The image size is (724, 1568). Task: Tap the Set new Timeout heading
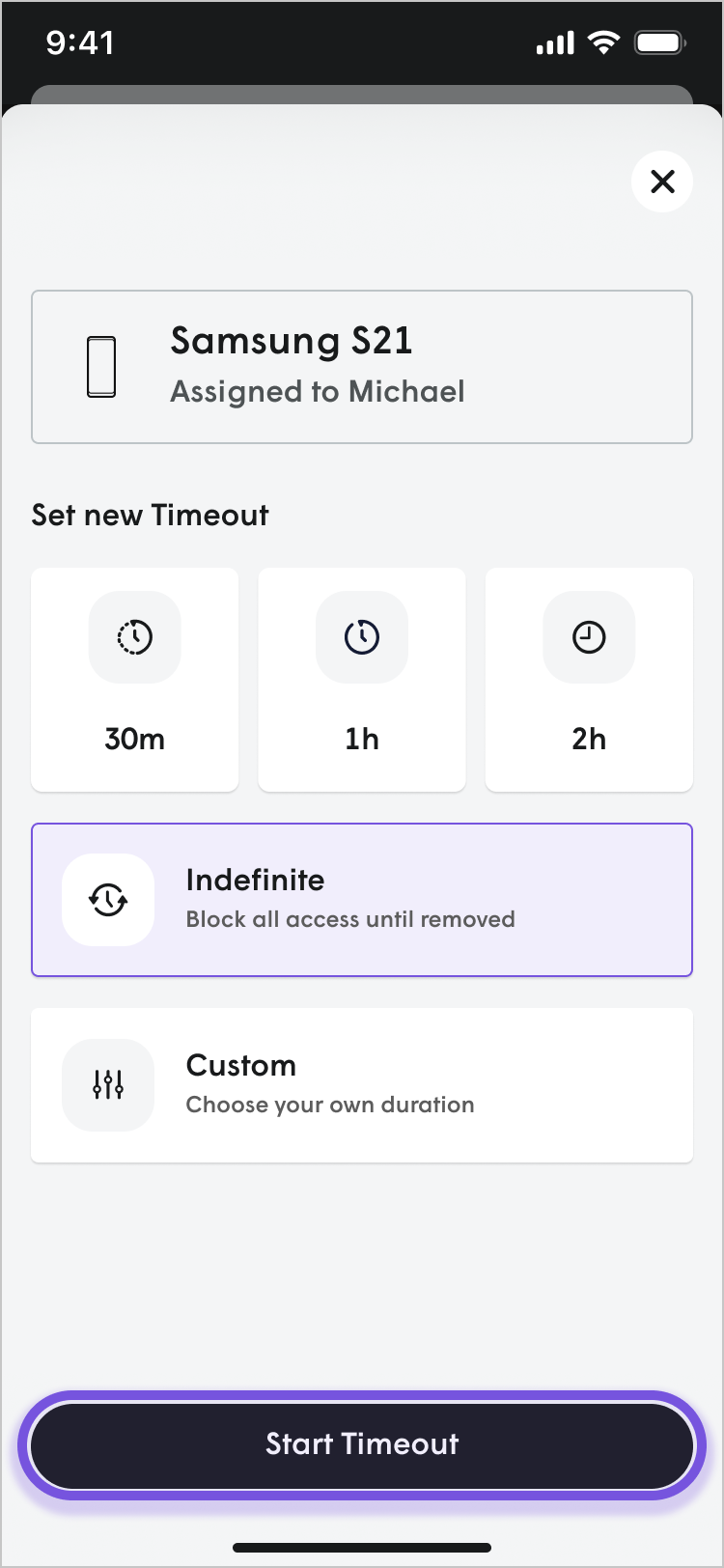pos(150,515)
